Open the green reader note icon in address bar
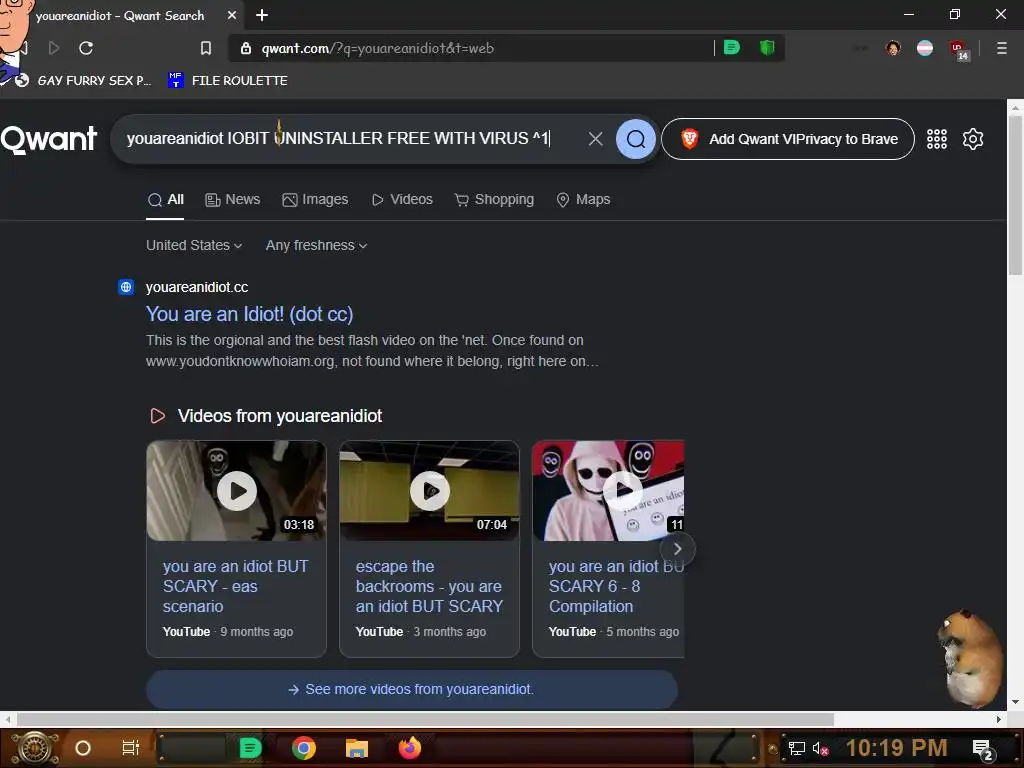The height and width of the screenshot is (768, 1024). coord(732,47)
